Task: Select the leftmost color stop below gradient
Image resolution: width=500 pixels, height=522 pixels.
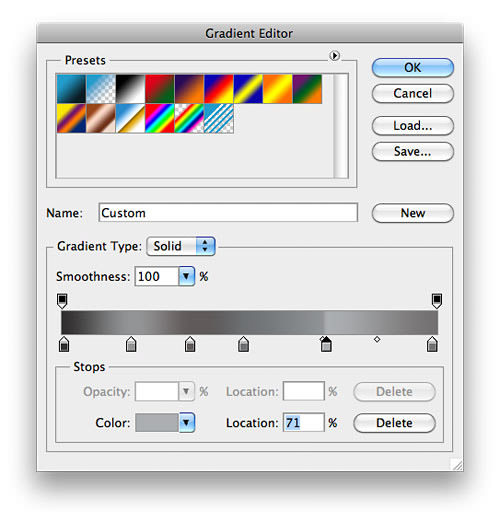Action: pos(64,344)
